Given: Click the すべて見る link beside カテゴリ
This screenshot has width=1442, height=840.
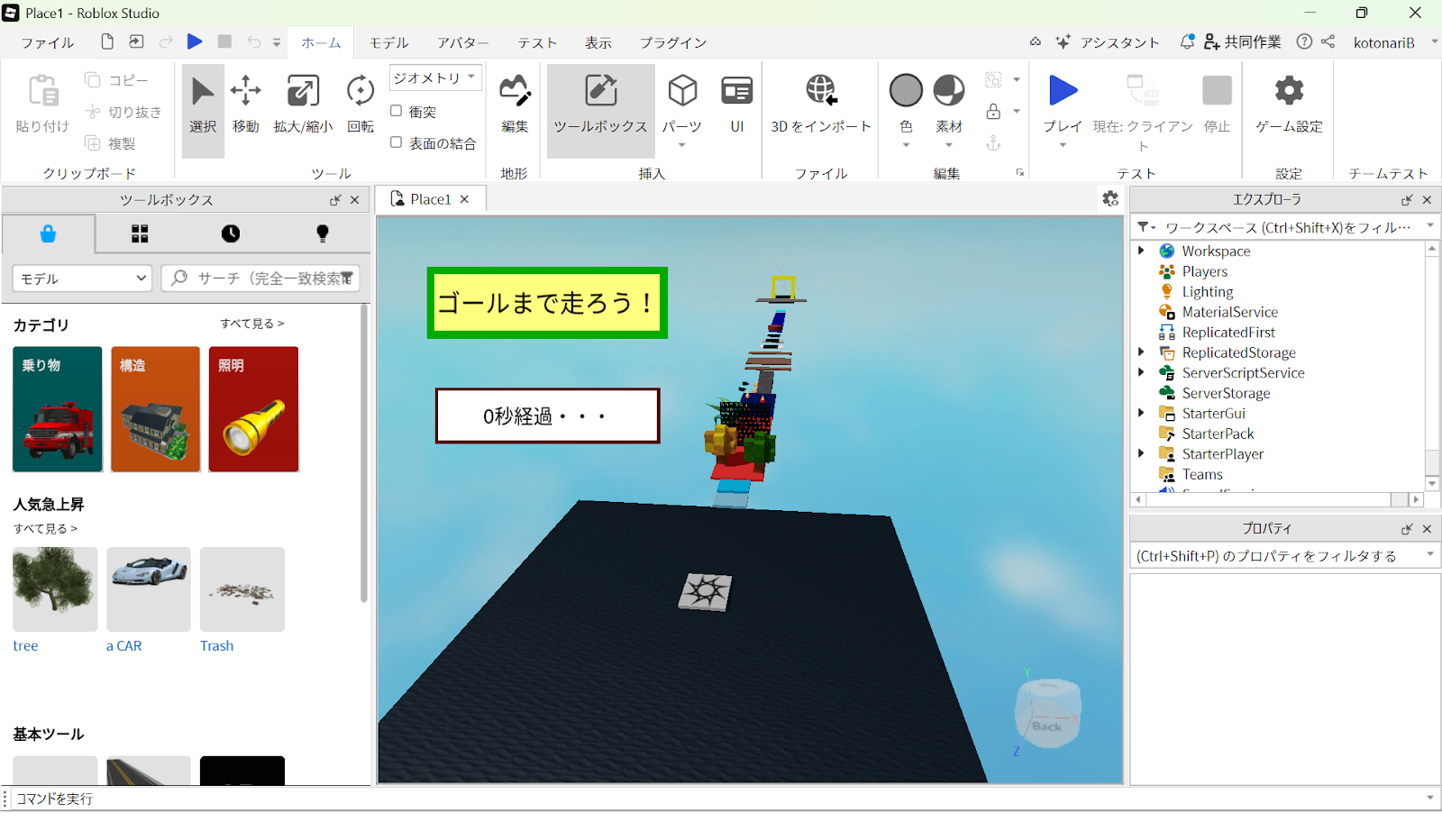Looking at the screenshot, I should [x=251, y=324].
